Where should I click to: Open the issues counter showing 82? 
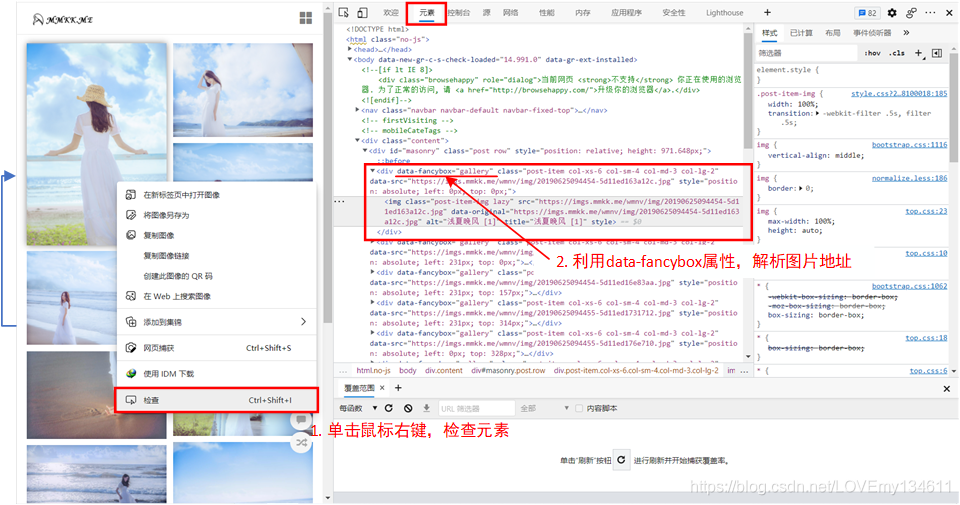(868, 13)
